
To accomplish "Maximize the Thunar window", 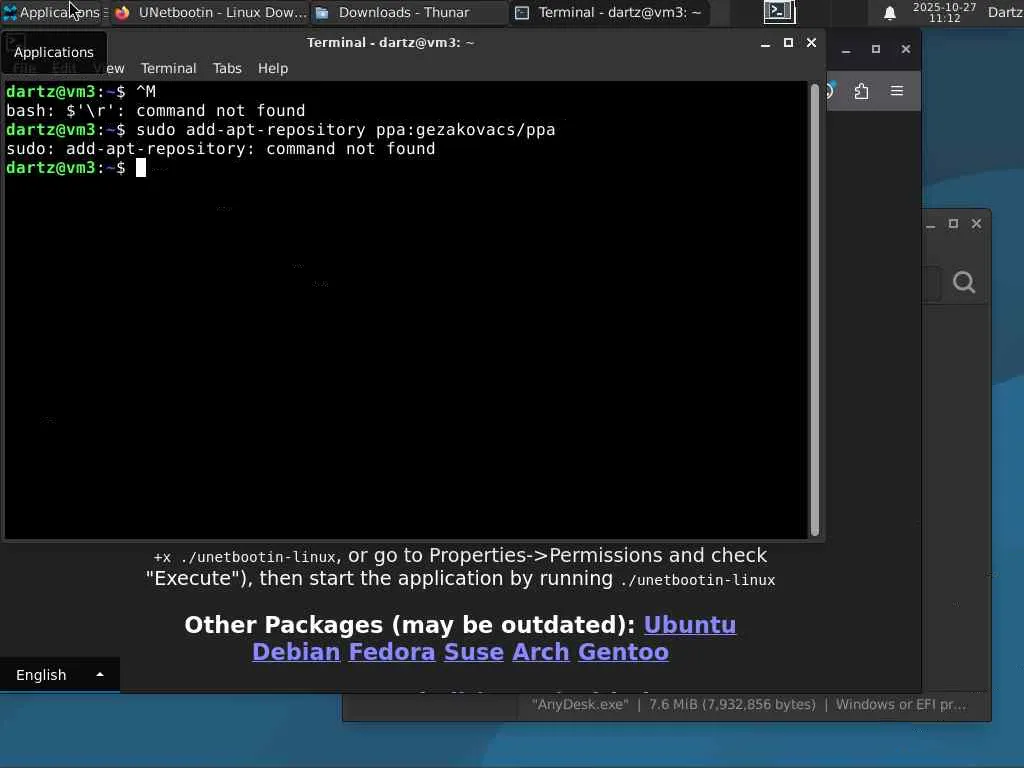I will (953, 223).
